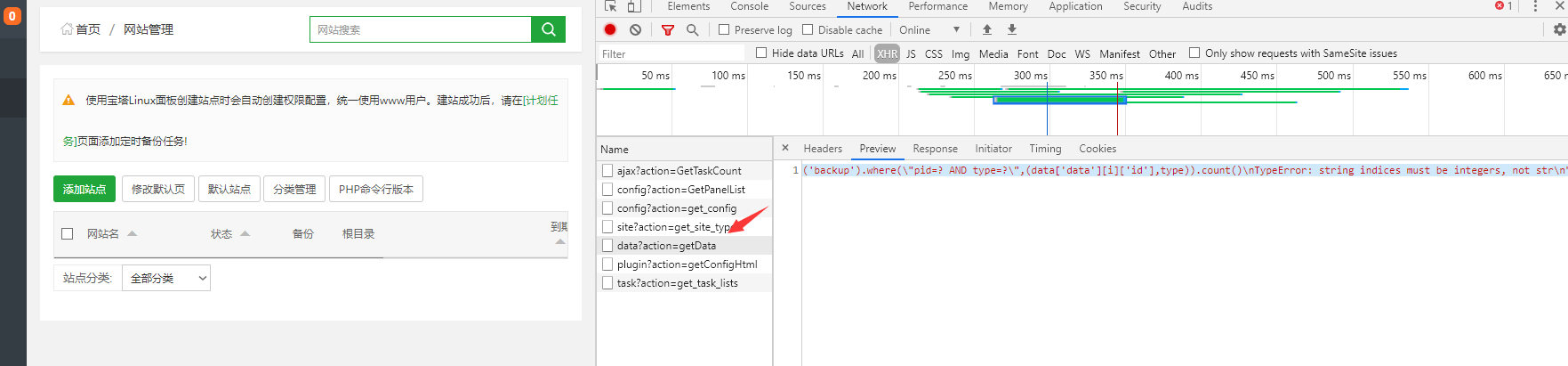This screenshot has width=1568, height=366.
Task: Open DevTools more options menu icon
Action: (1535, 6)
